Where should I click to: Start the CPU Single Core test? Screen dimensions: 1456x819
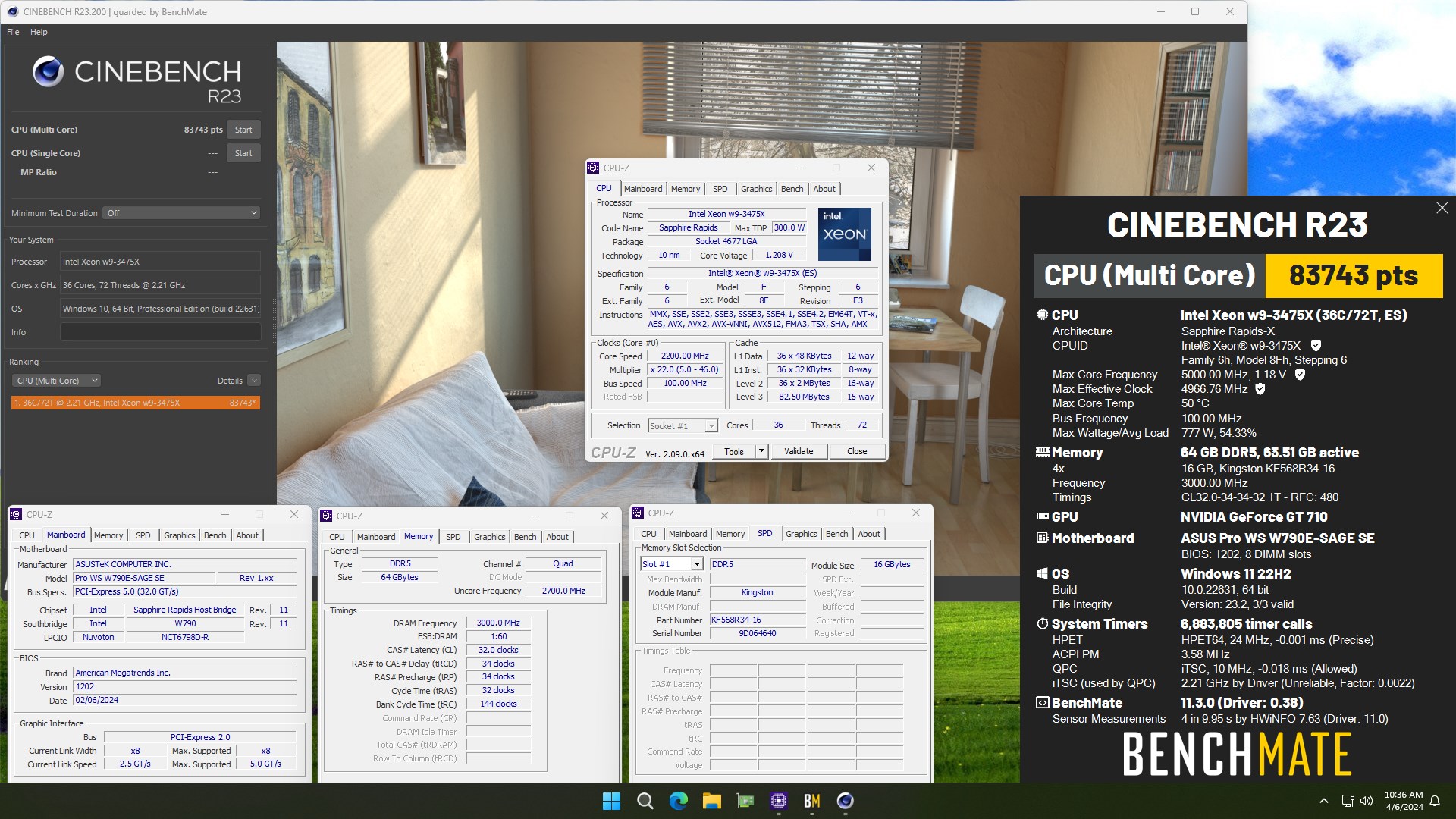pos(243,153)
